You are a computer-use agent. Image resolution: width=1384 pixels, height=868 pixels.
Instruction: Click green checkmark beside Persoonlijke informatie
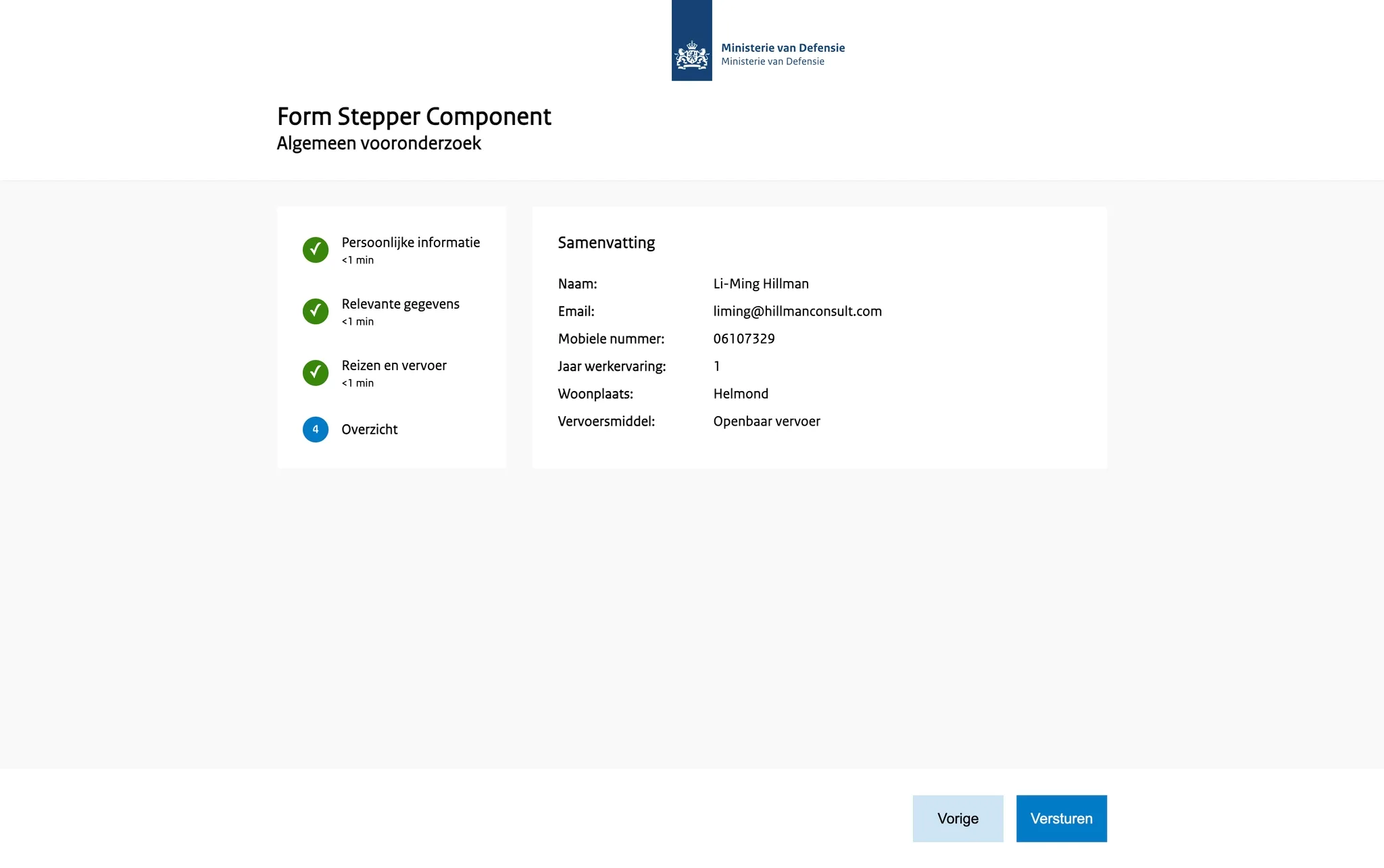tap(316, 250)
